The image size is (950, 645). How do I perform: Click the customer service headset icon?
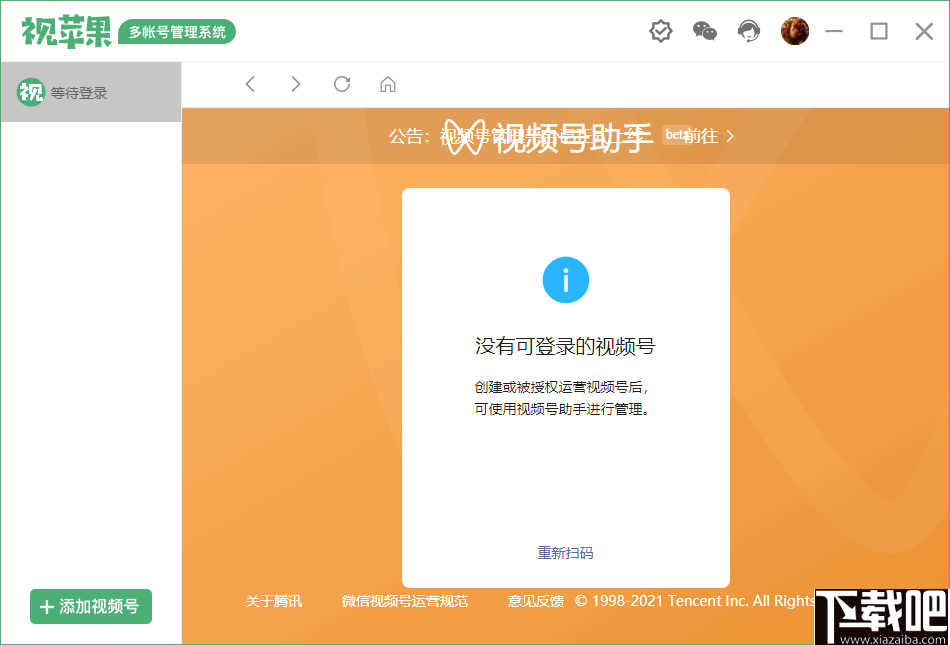tap(749, 31)
